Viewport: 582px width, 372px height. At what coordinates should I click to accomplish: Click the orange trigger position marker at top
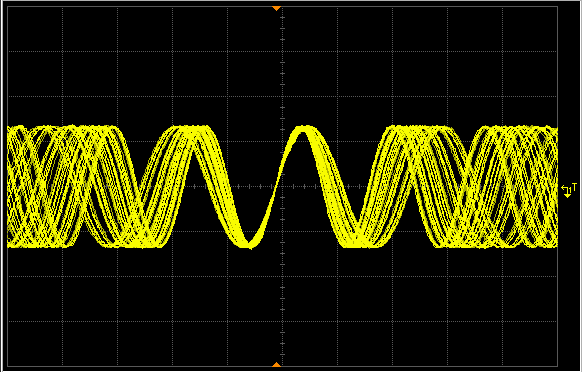pos(276,8)
